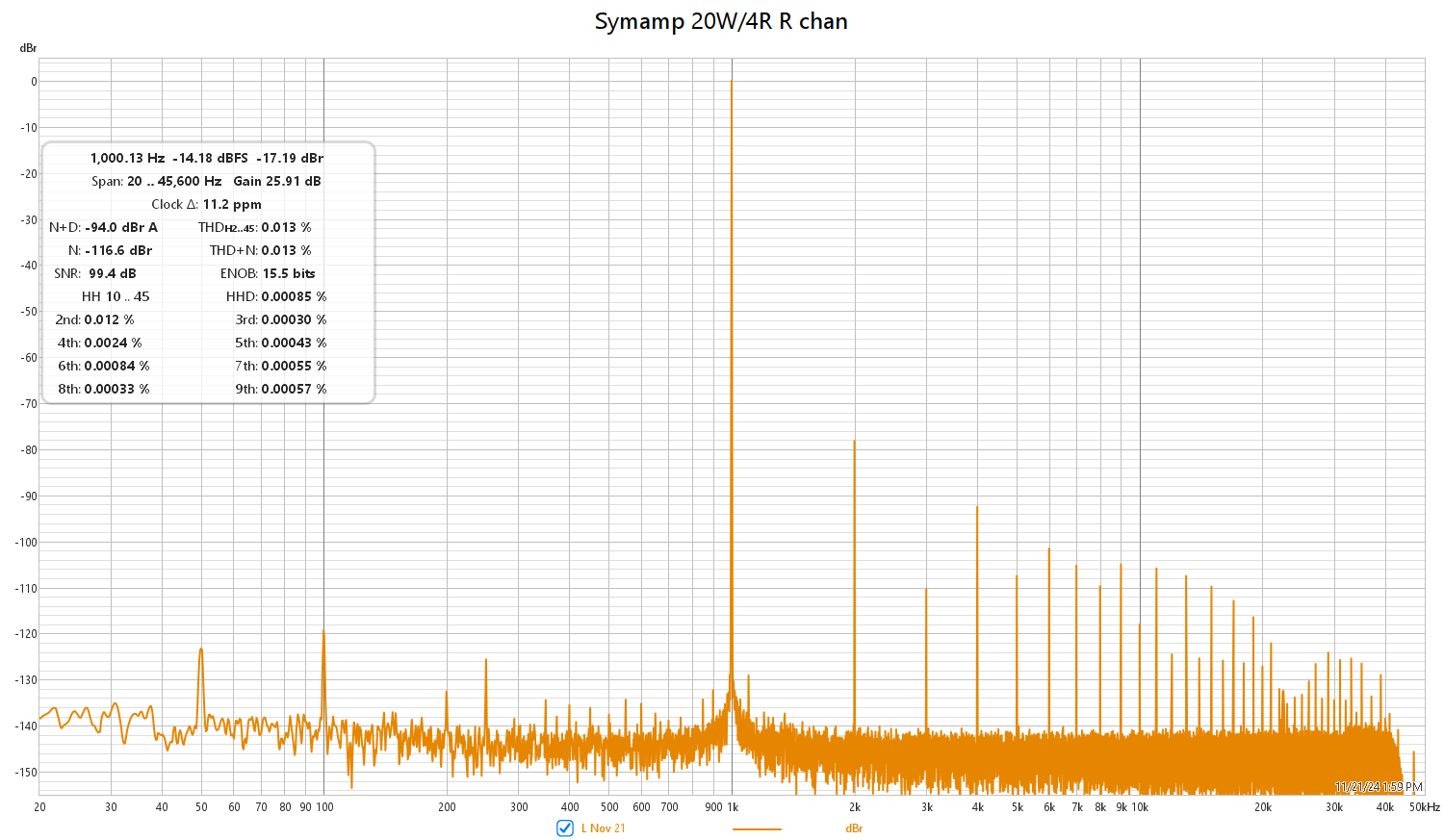Screen dimensions: 1444x840
Task: Click the N+D -94.0 dBr A value
Action: pos(121,227)
